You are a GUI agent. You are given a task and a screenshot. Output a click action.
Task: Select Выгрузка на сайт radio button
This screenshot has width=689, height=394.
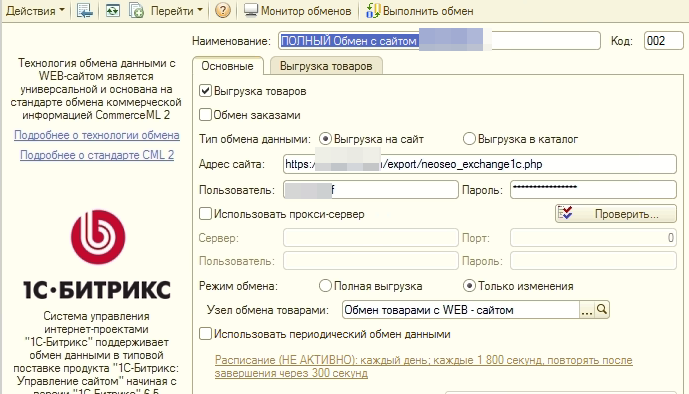tap(325, 139)
